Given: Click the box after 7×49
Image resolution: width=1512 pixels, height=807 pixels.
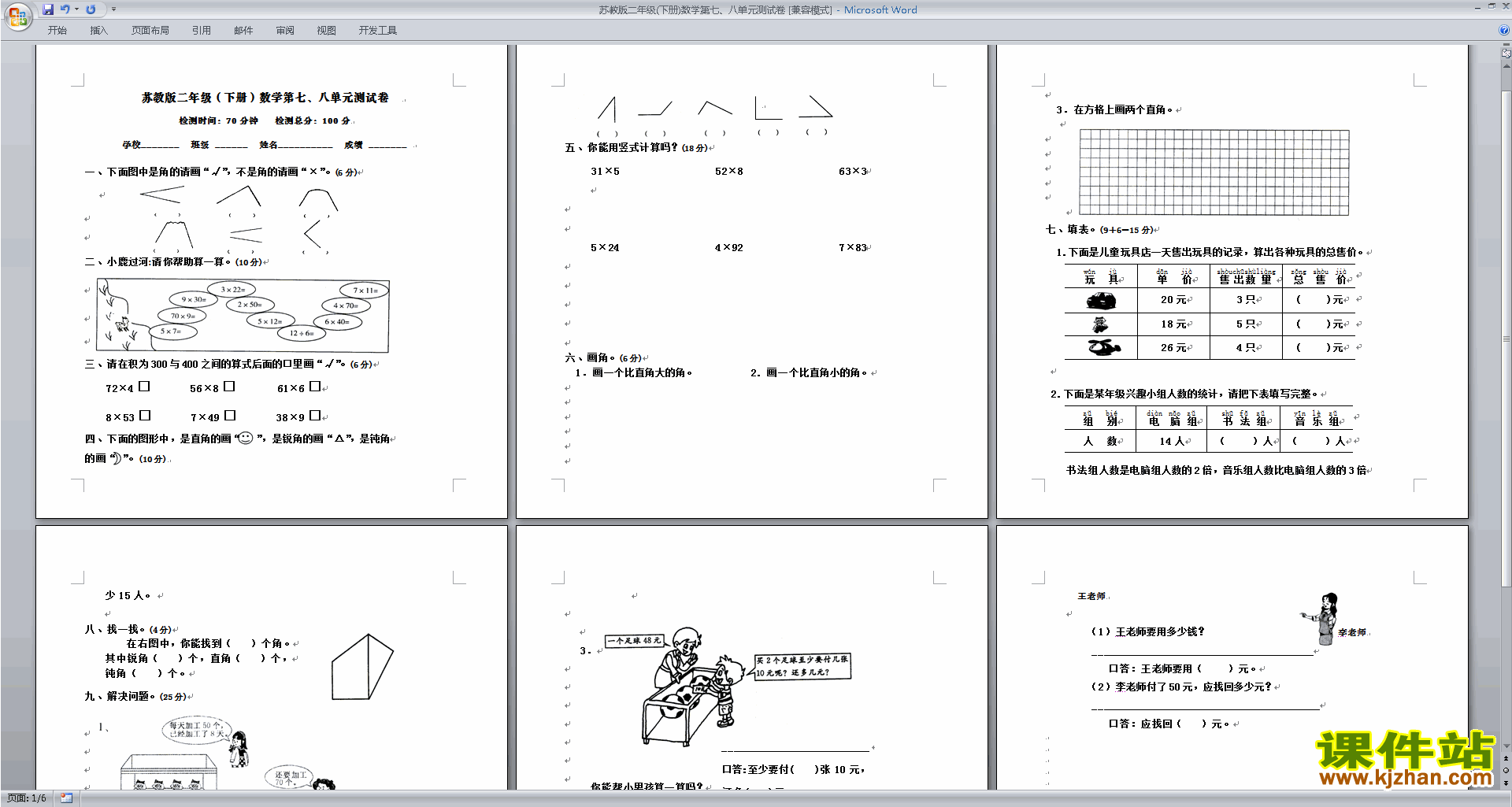Looking at the screenshot, I should coord(230,416).
